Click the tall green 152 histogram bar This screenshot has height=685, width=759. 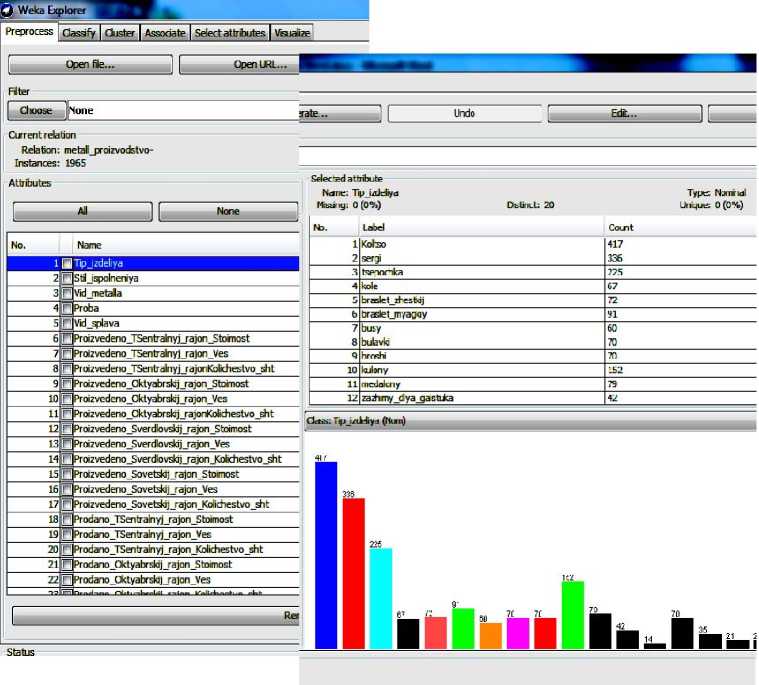pos(573,615)
